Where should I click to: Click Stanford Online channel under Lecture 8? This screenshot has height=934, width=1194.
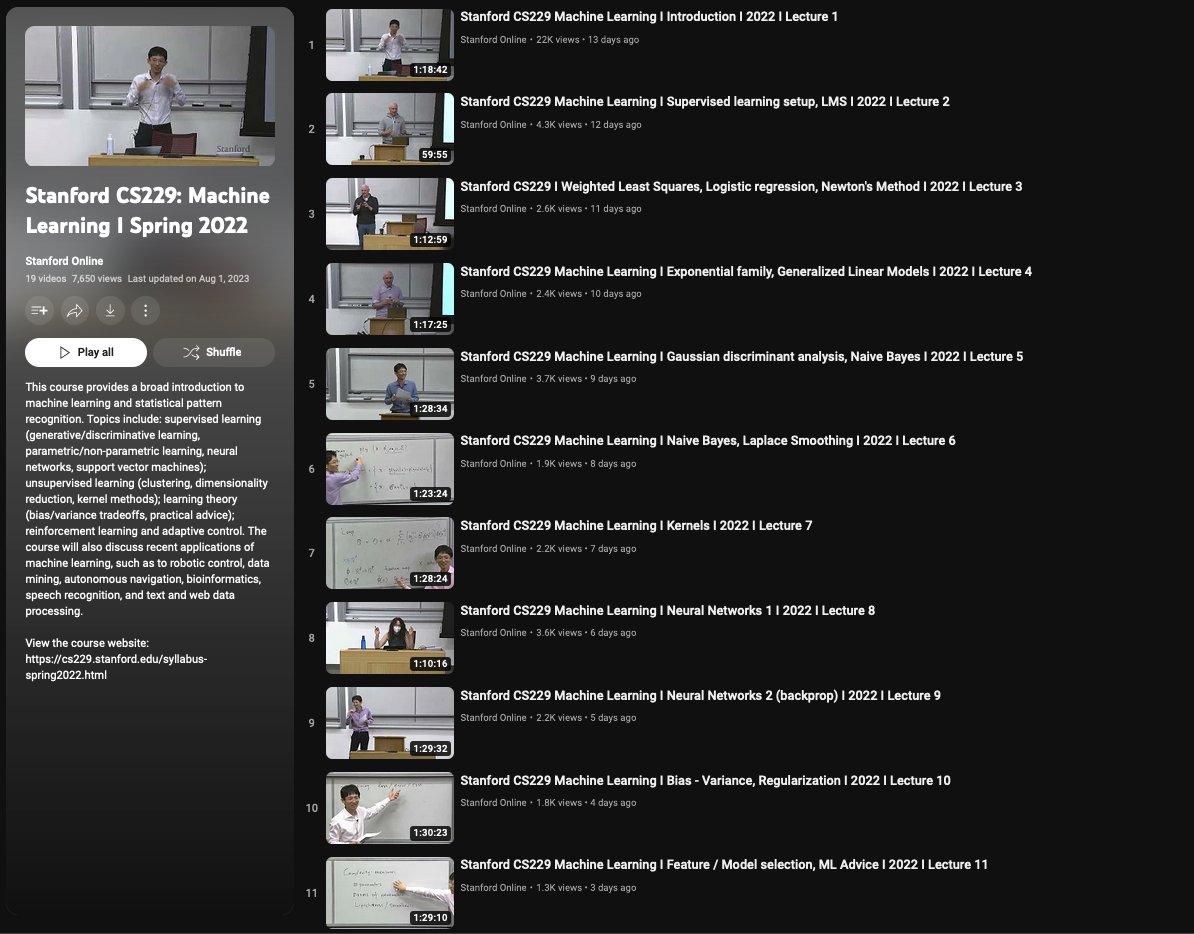(493, 633)
